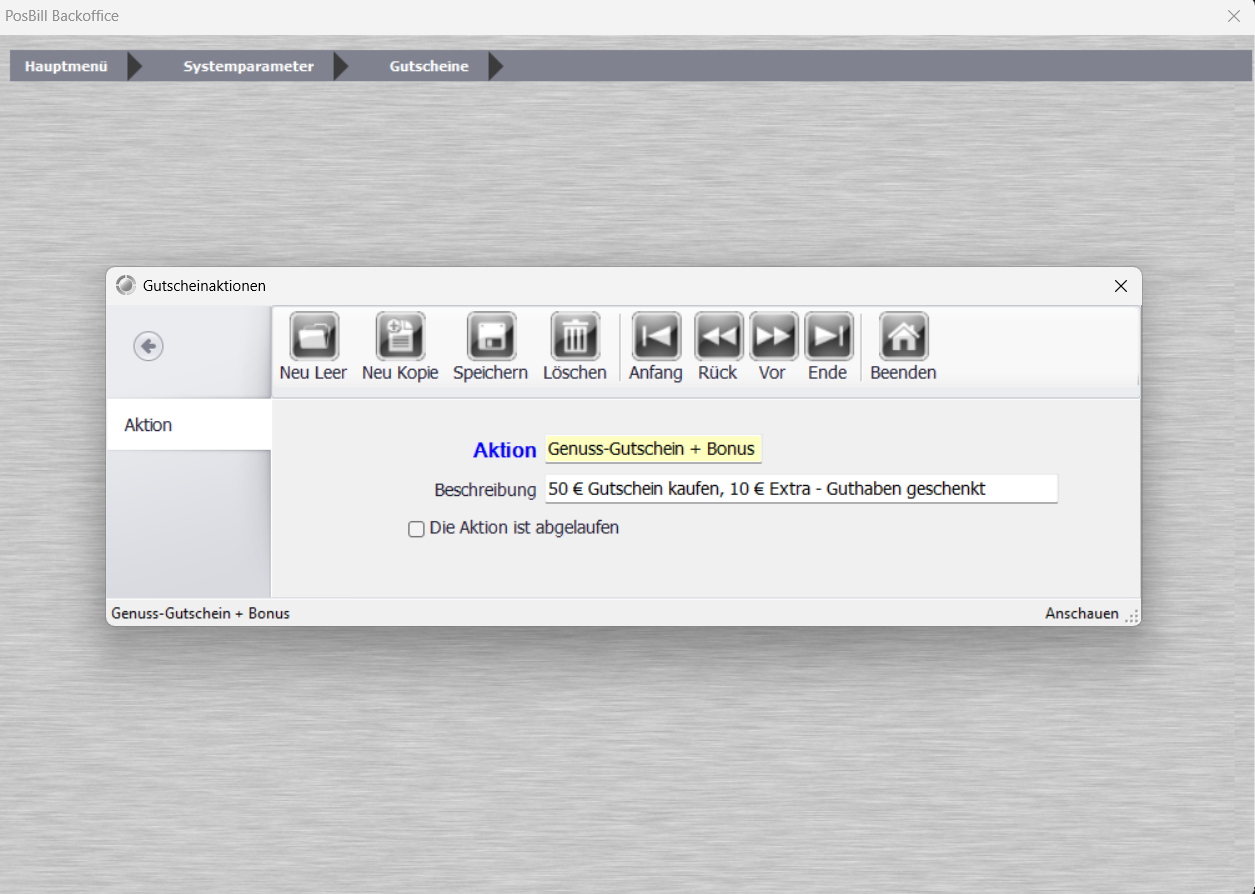
Task: Go back one record with Rück icon
Action: 718,337
